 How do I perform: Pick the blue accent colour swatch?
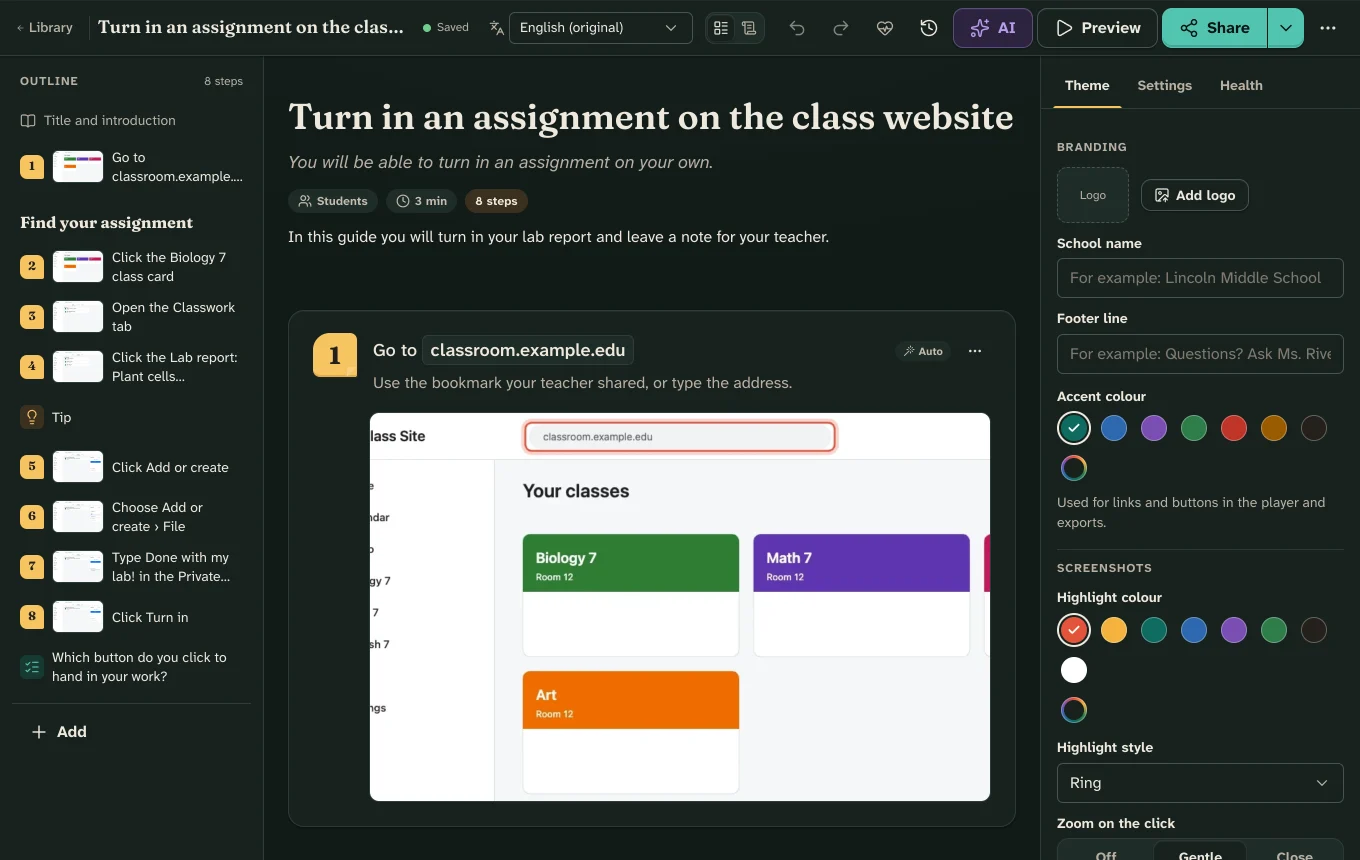1114,428
